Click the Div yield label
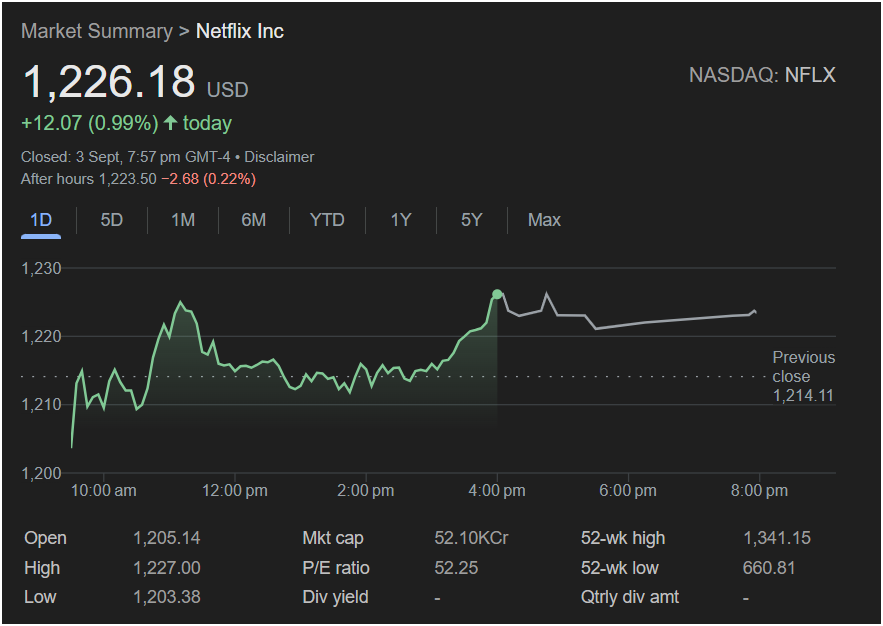Viewport: 883px width, 626px height. [336, 597]
